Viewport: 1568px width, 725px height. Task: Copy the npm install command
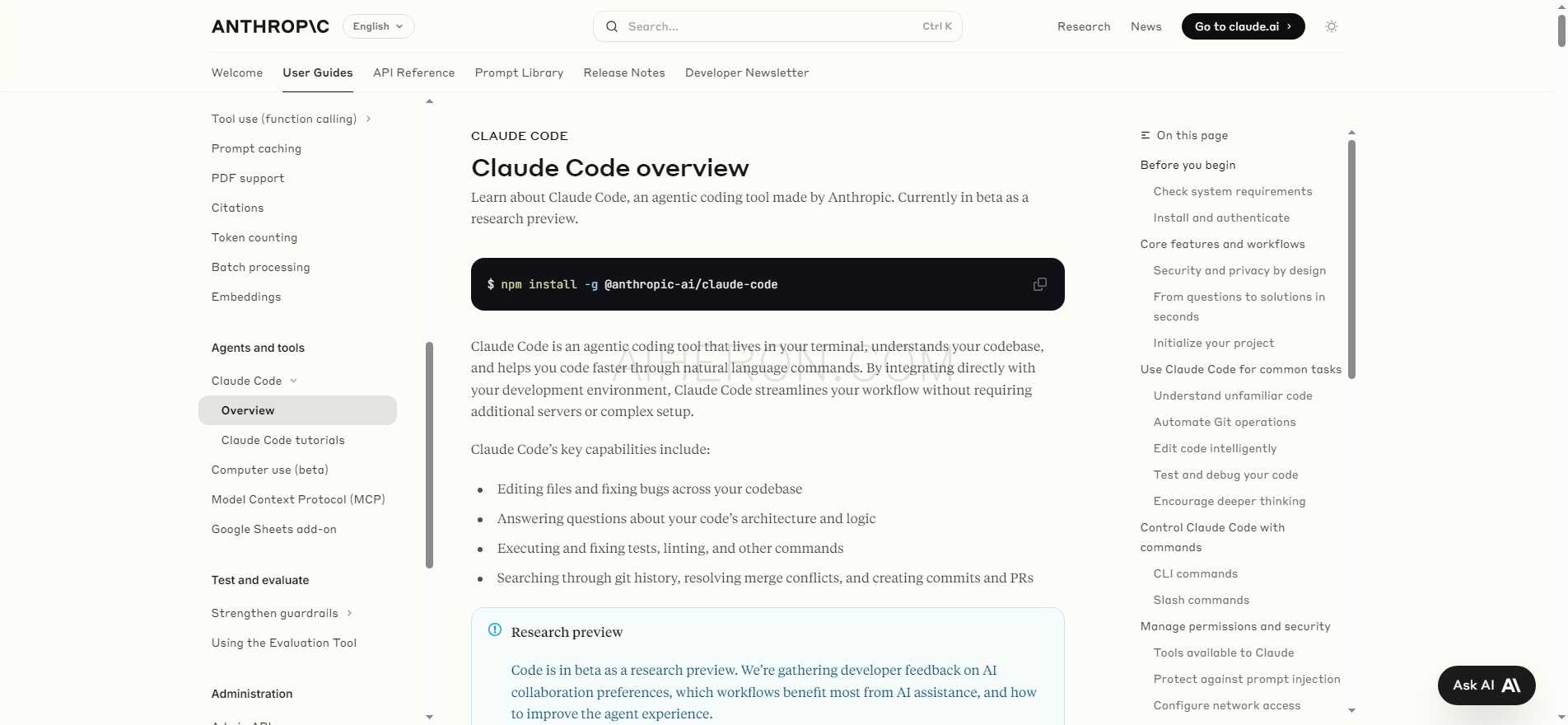(x=1040, y=284)
